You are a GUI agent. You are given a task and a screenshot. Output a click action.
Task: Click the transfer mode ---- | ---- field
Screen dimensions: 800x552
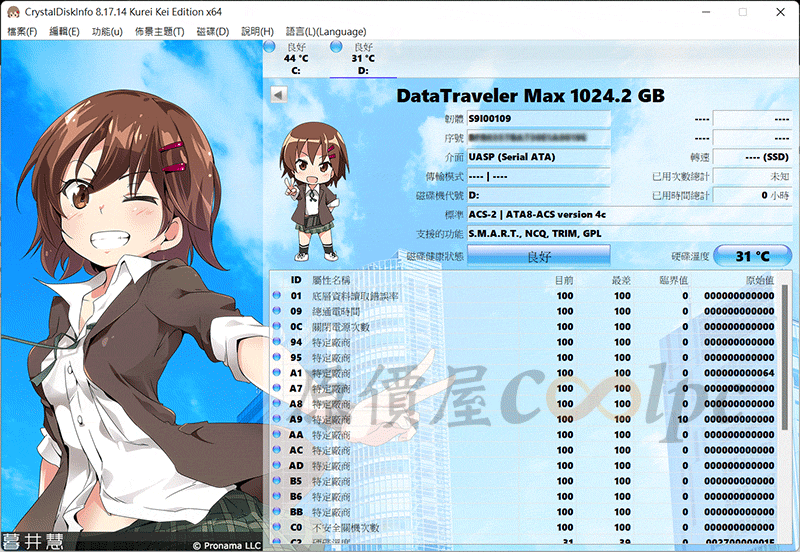539,177
